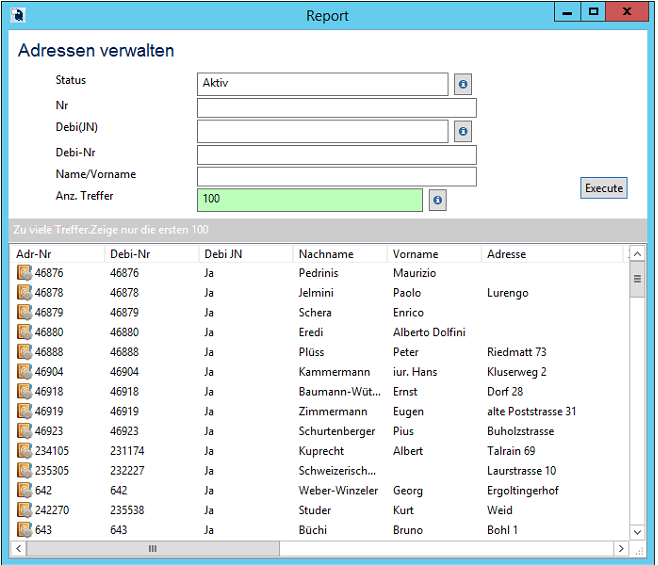Click the horizontal scrollbar right arrow
658x565 pixels.
click(x=621, y=549)
